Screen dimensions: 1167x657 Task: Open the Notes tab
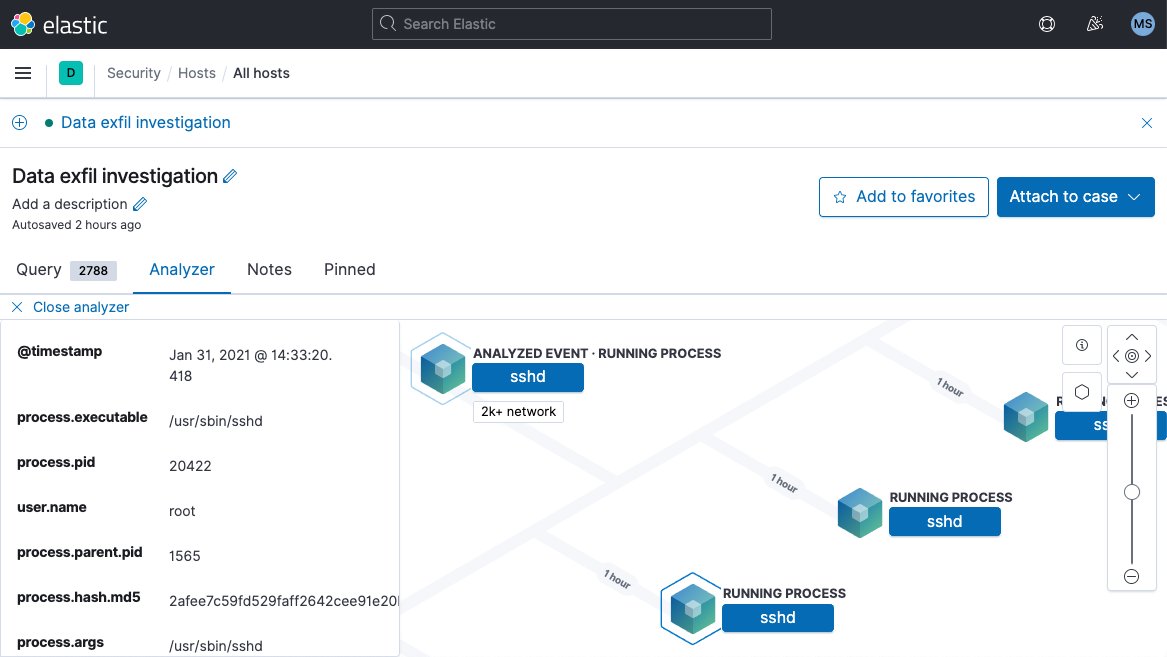(x=269, y=269)
